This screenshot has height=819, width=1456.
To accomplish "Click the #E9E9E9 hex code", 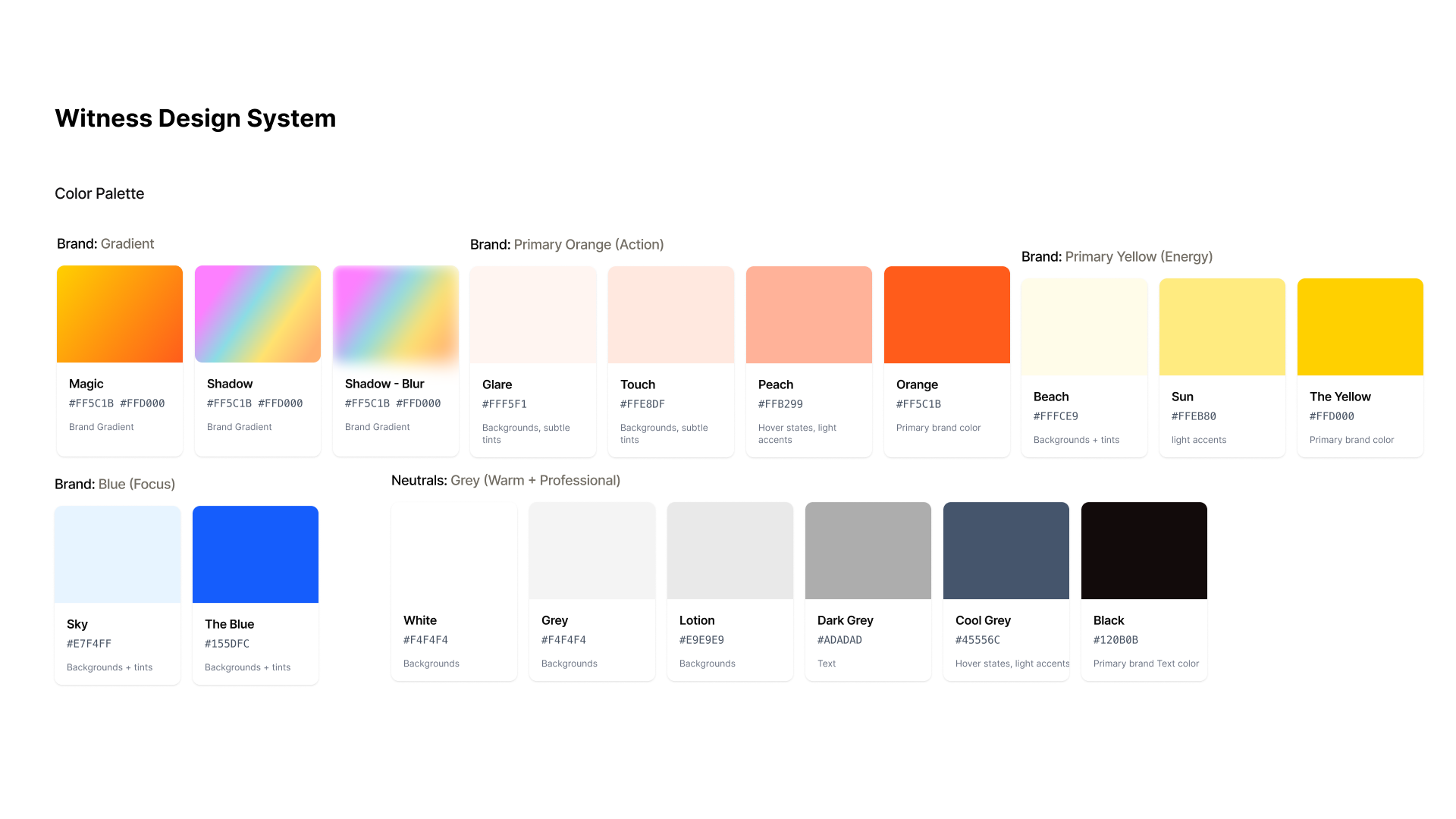I will pyautogui.click(x=701, y=640).
